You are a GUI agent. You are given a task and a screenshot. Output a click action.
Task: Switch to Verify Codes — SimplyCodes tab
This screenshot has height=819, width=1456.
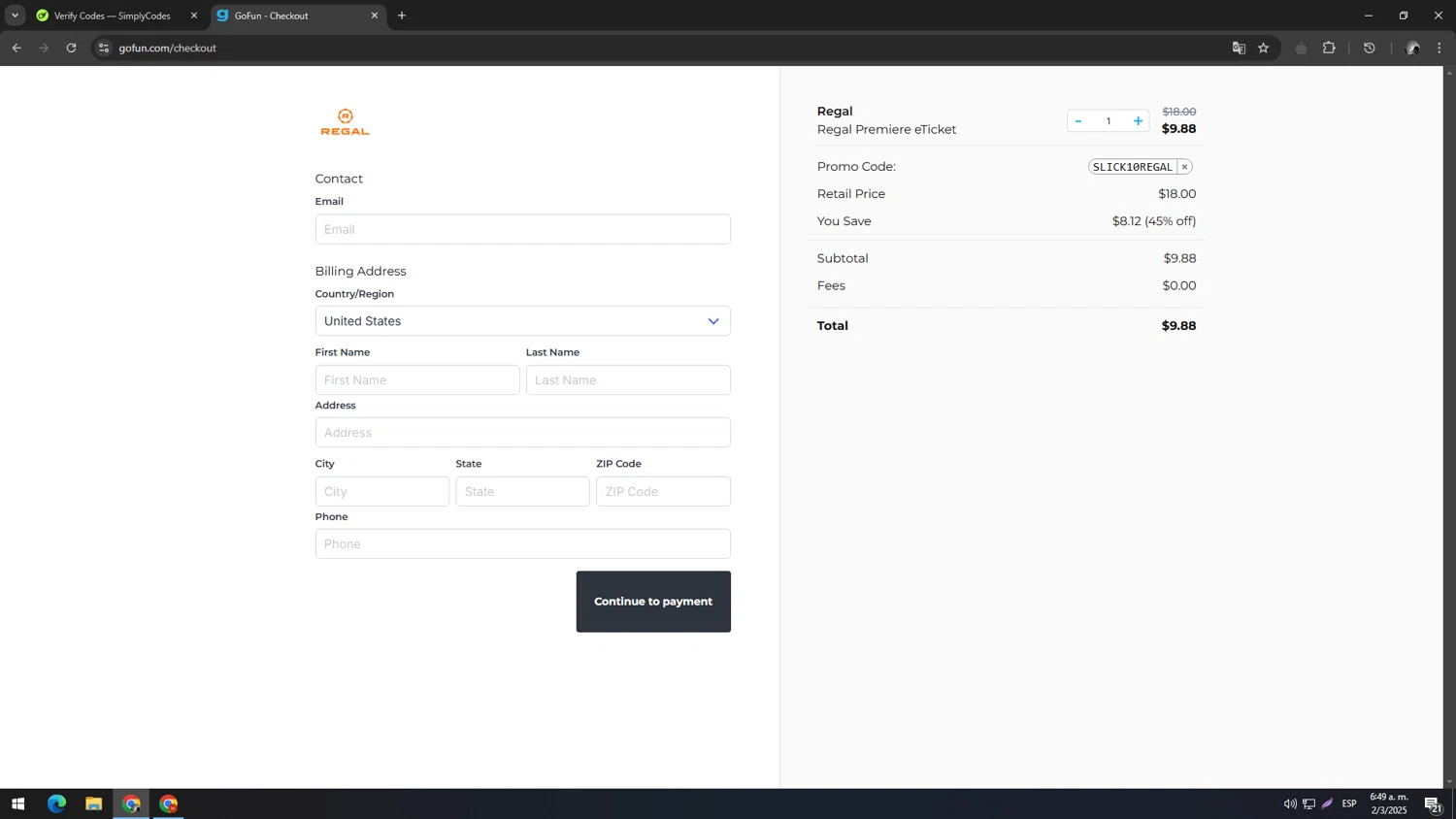(112, 16)
